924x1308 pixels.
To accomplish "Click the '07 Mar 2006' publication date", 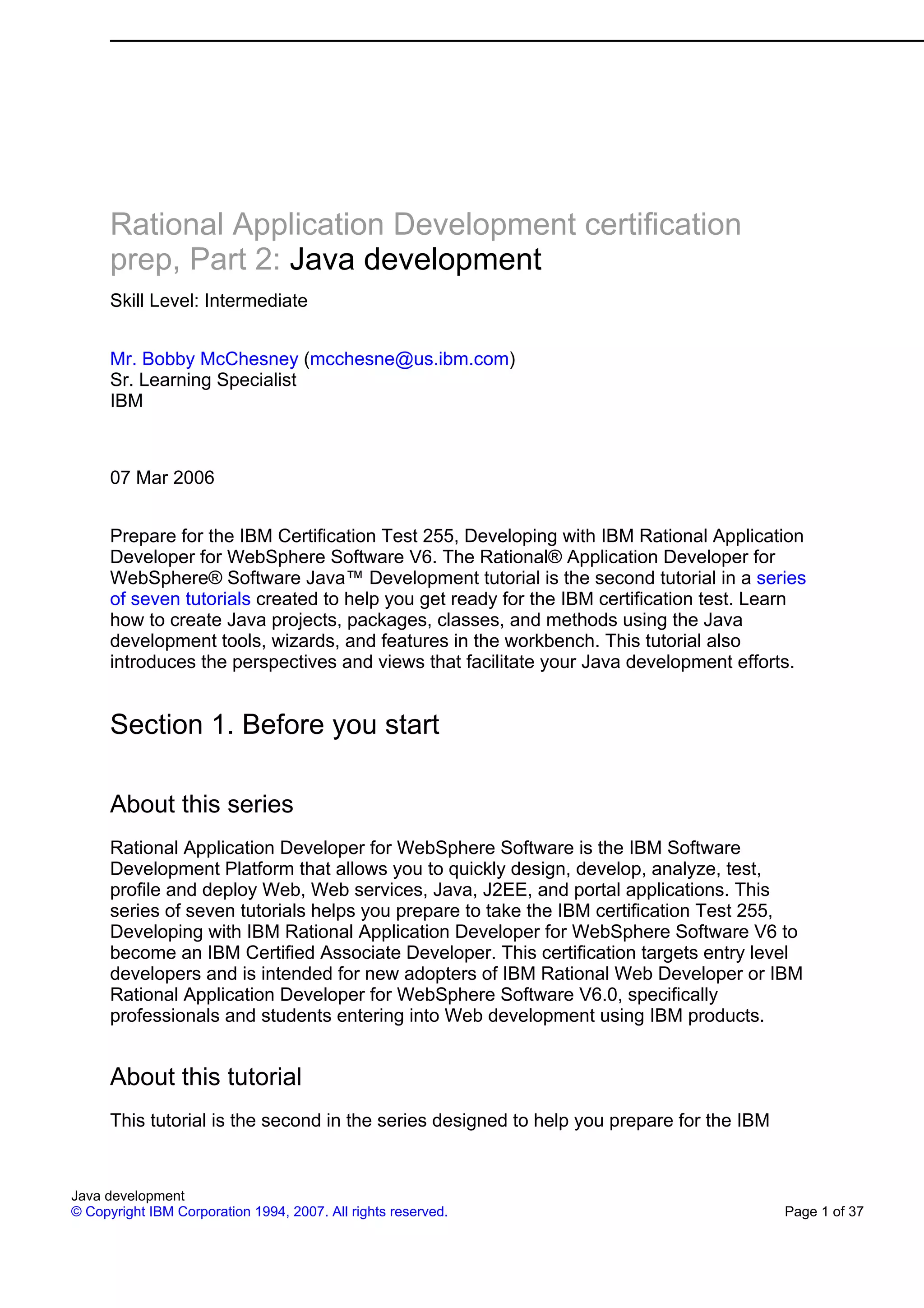I will pyautogui.click(x=162, y=478).
